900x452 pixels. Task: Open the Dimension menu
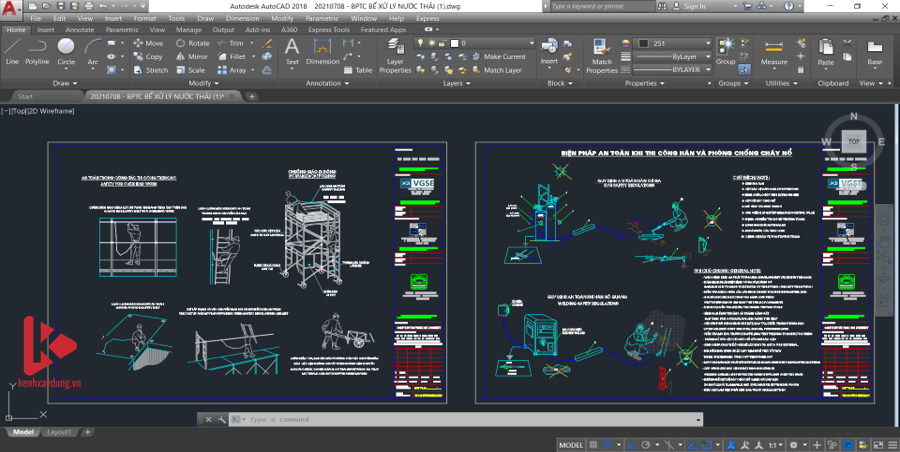pos(241,18)
